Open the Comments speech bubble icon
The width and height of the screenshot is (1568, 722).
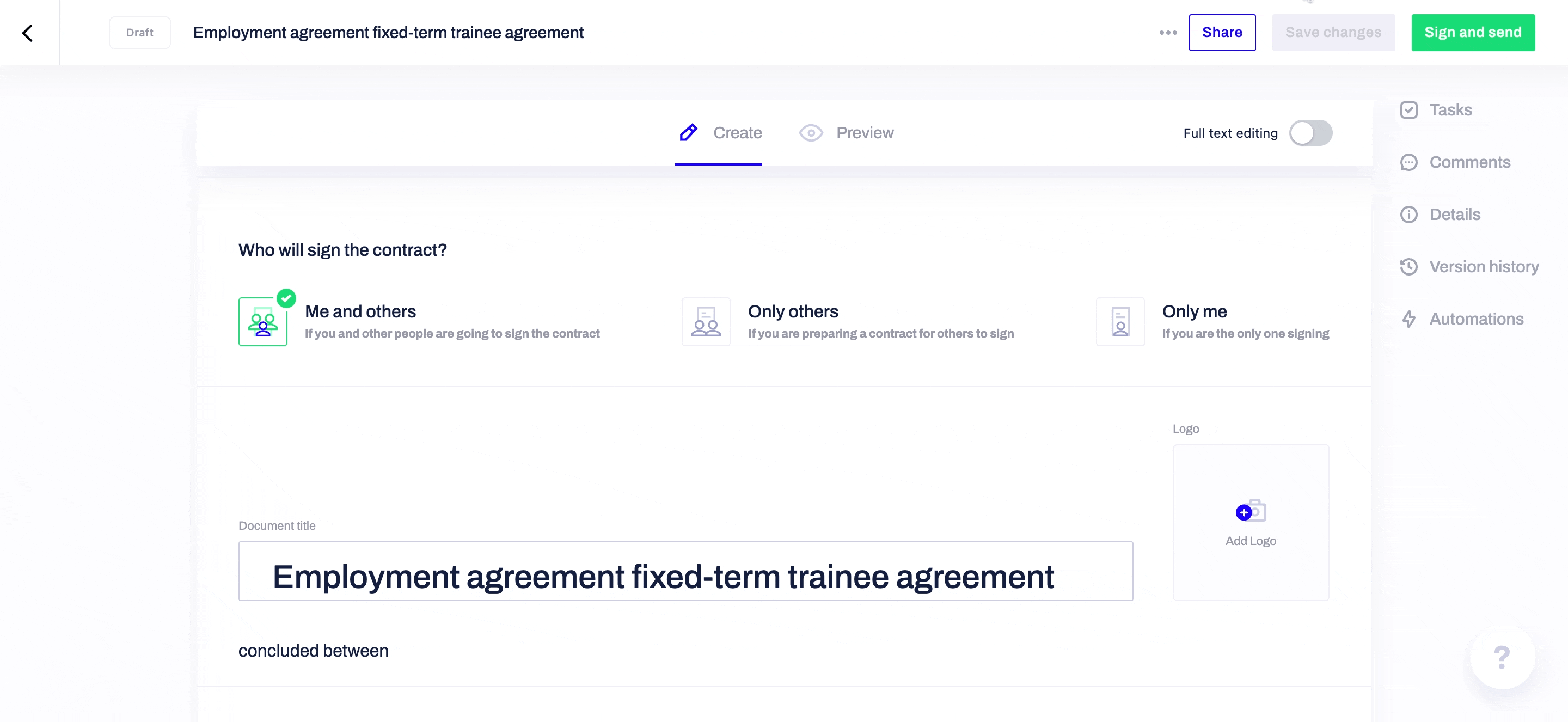[1408, 163]
